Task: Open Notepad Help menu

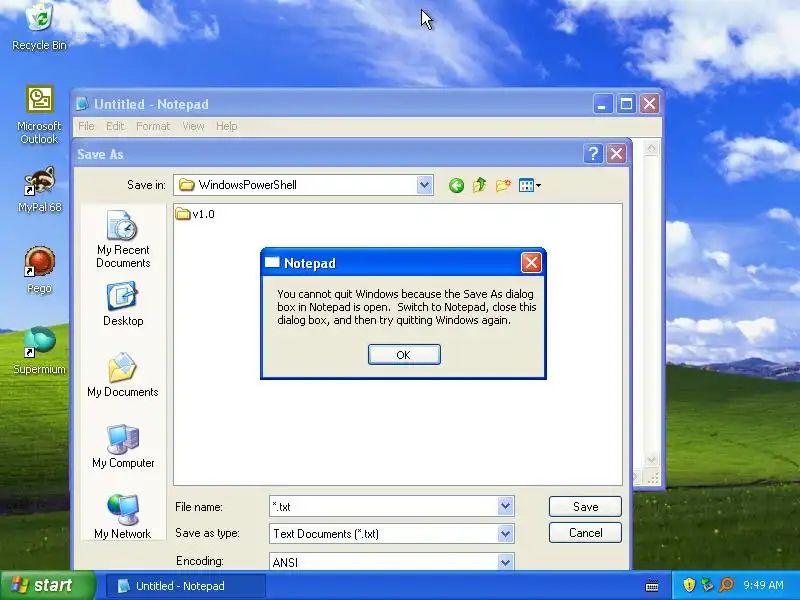Action: click(227, 126)
